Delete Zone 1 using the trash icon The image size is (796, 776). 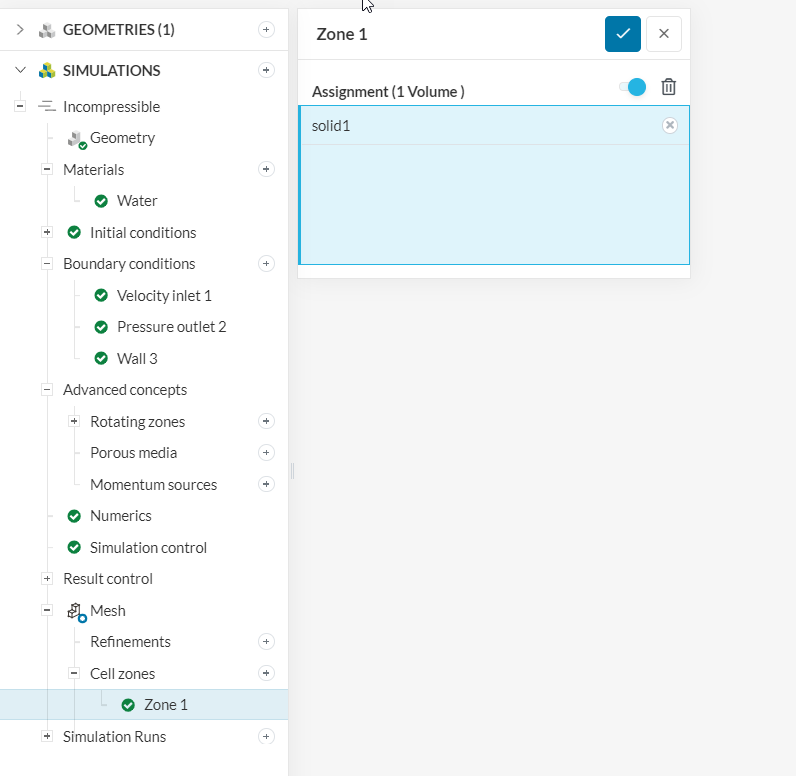click(x=669, y=88)
